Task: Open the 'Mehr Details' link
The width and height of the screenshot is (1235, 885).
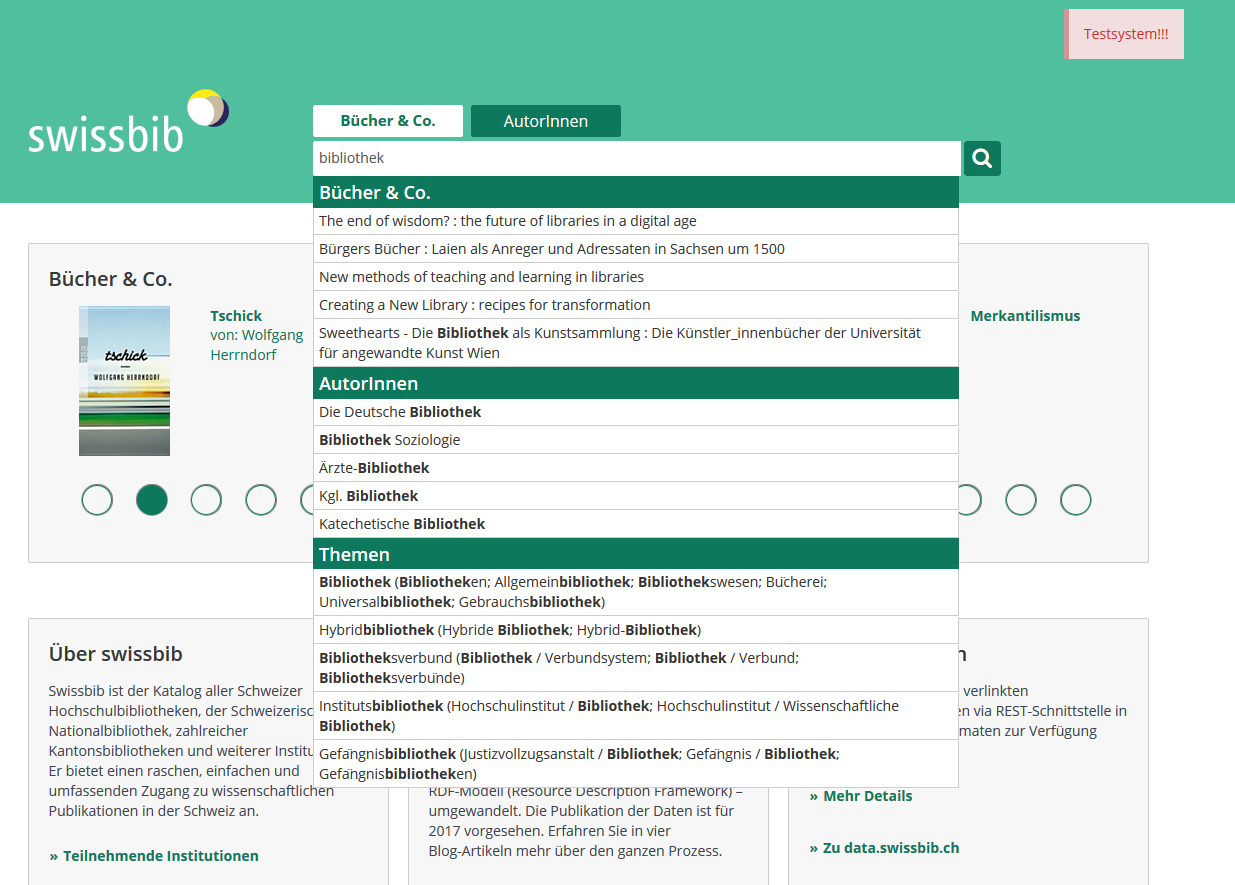Action: (x=867, y=796)
